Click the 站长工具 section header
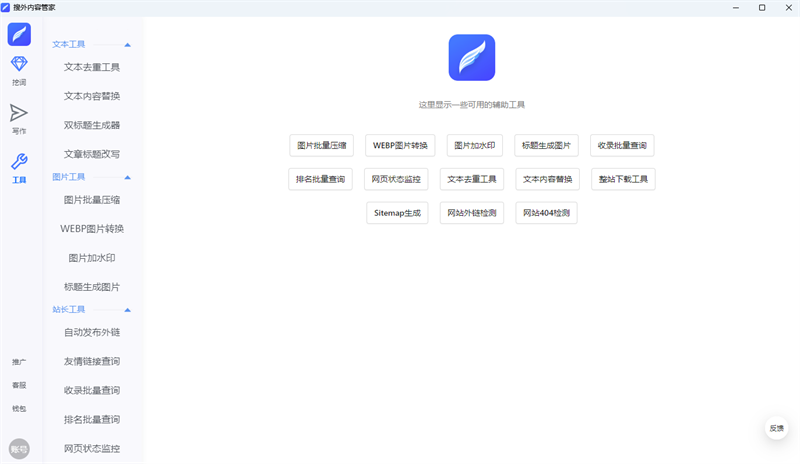This screenshot has width=800, height=464. point(68,309)
